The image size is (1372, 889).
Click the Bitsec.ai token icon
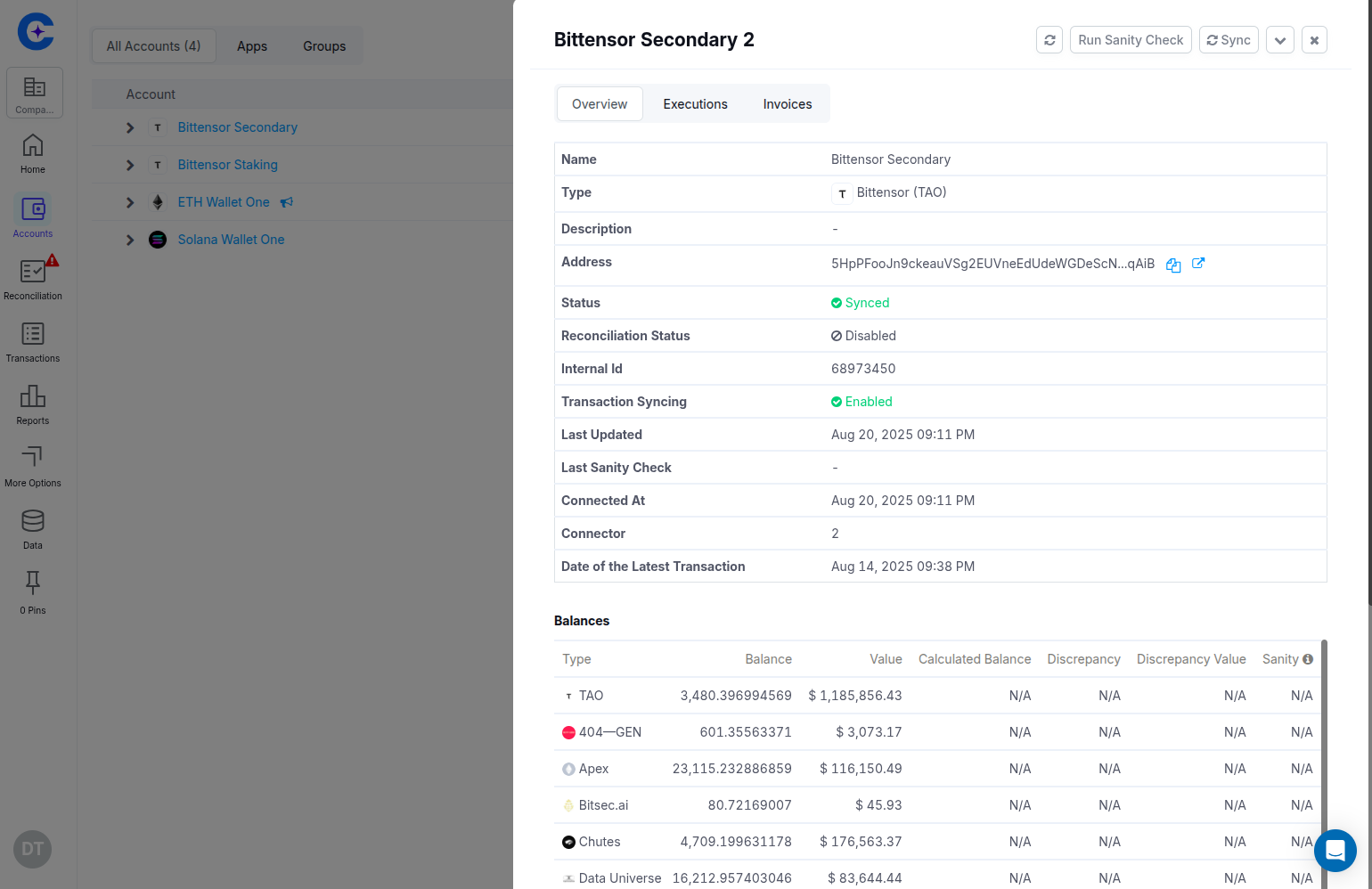point(568,805)
